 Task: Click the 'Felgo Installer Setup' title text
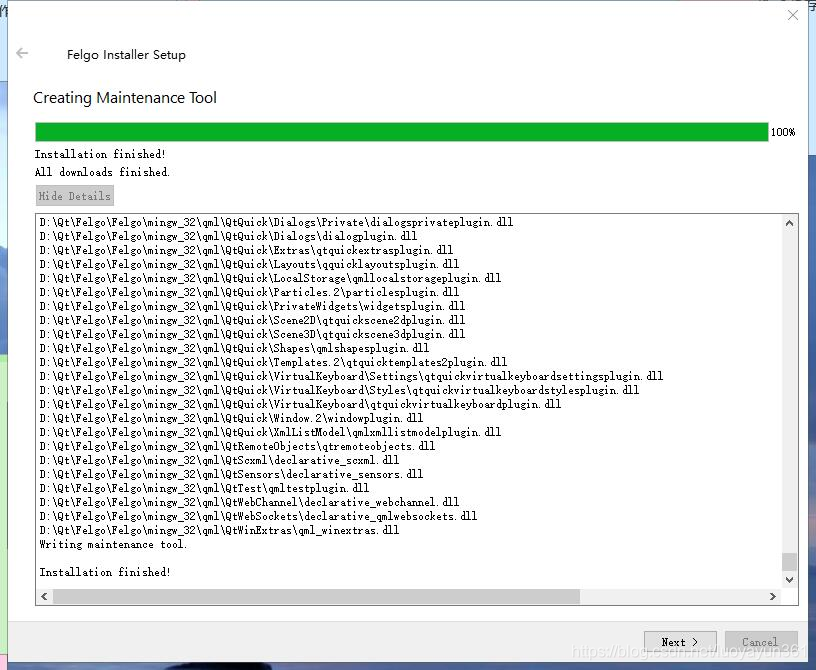click(x=126, y=55)
